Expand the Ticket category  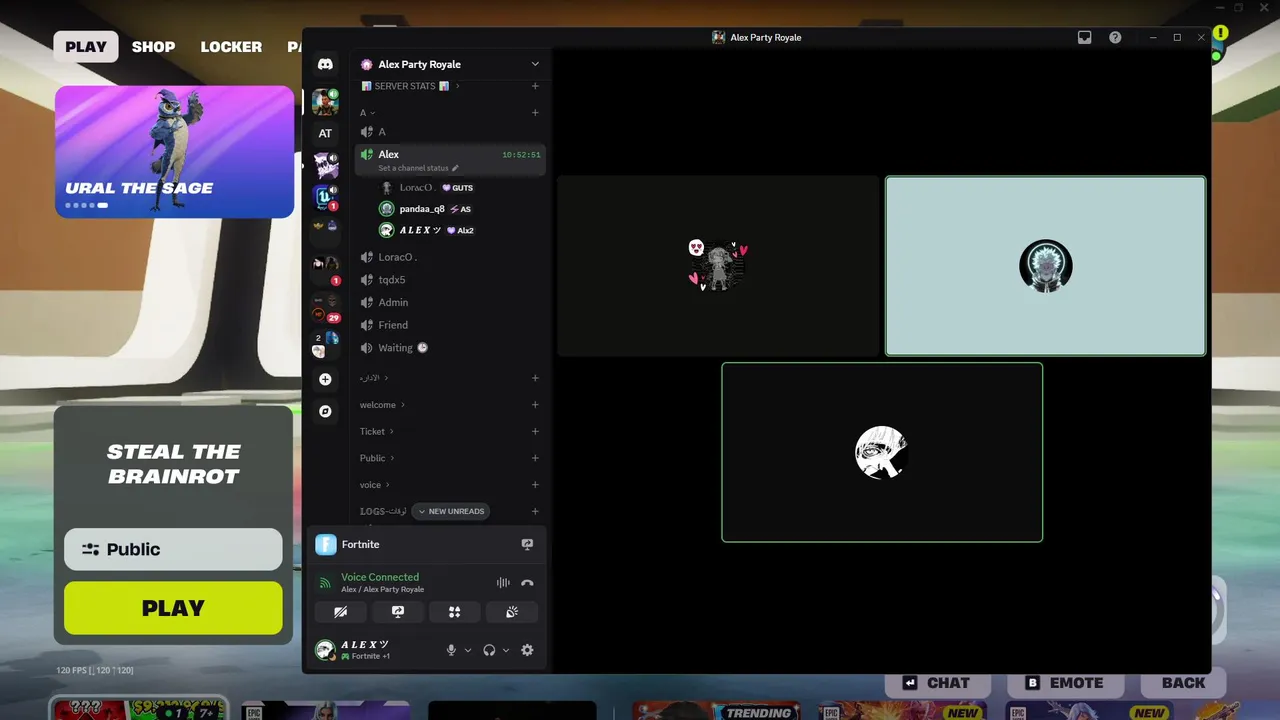(376, 431)
